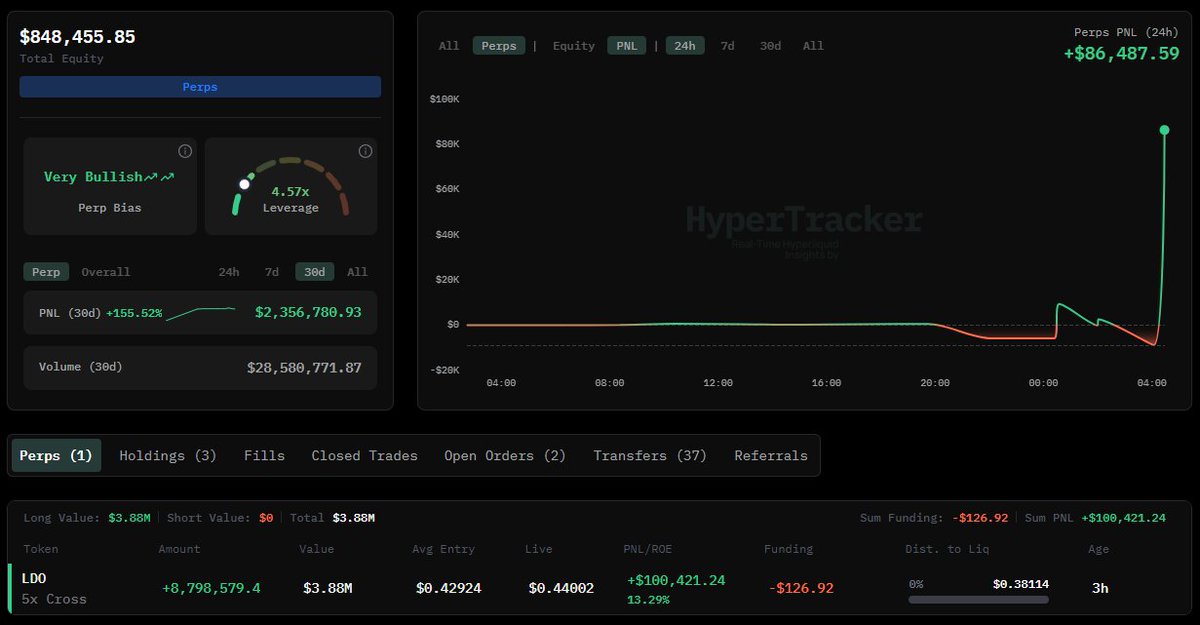The width and height of the screenshot is (1200, 625).
Task: Click the Age column header
Action: tap(1098, 549)
